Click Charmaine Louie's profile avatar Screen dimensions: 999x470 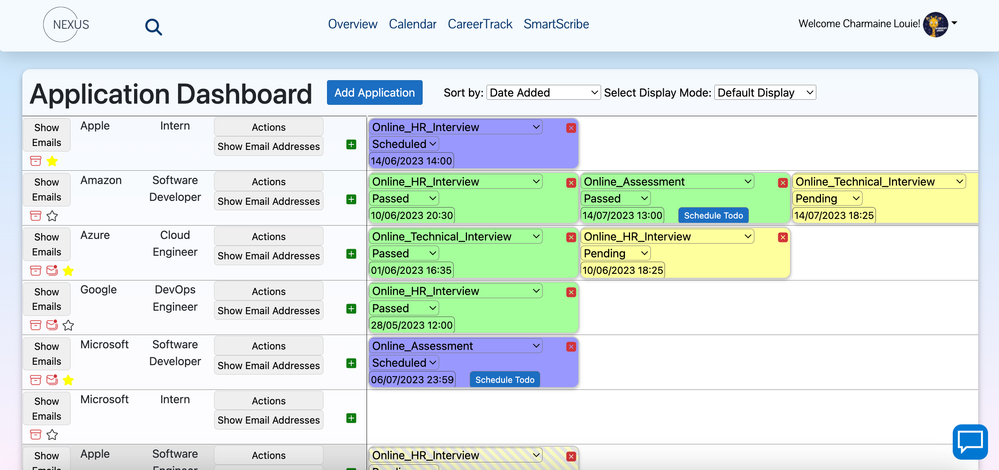pyautogui.click(x=935, y=24)
